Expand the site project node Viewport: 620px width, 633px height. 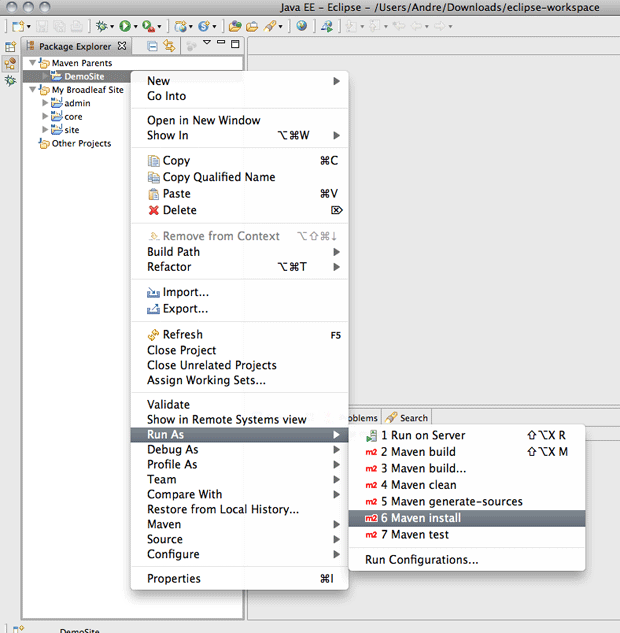tap(45, 130)
